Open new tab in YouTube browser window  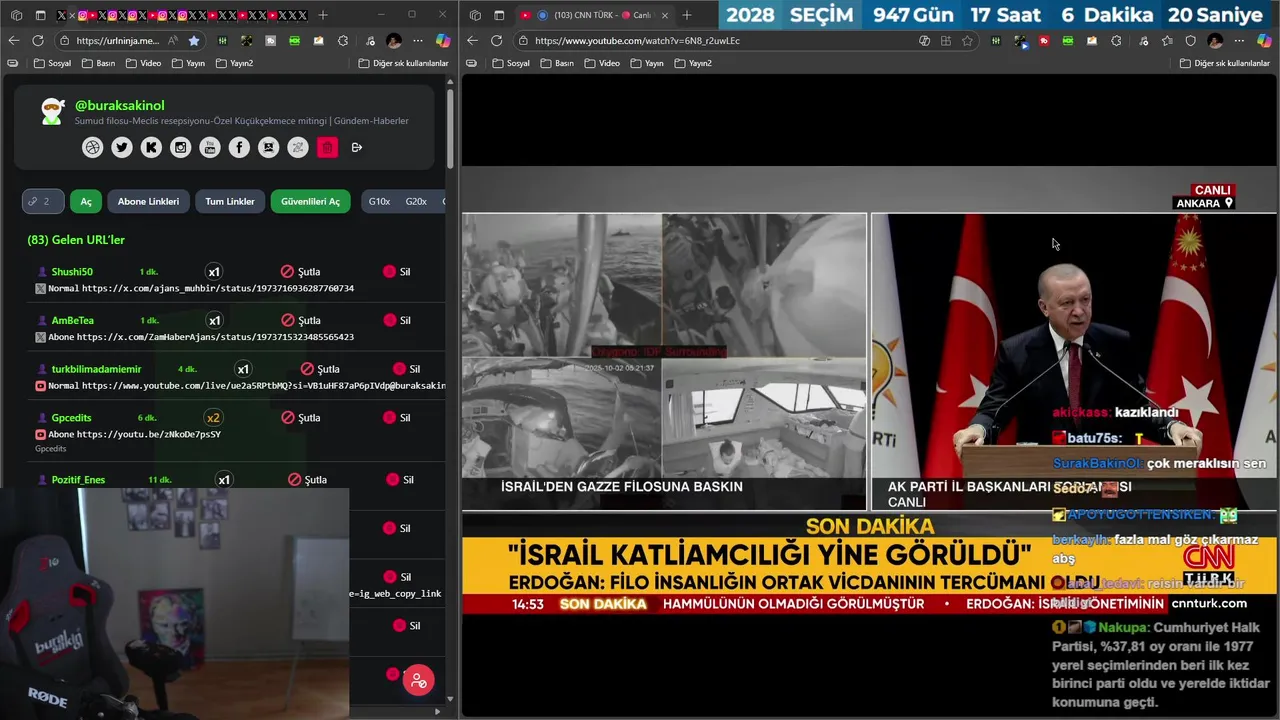click(686, 15)
